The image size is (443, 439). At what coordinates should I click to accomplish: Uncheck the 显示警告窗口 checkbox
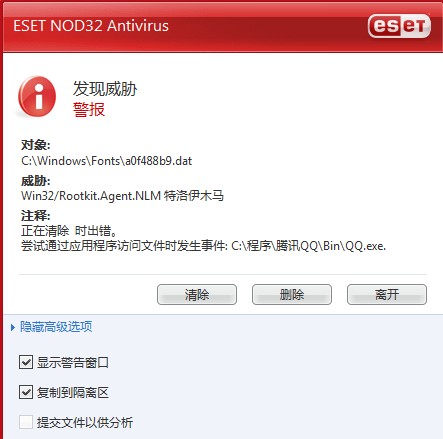26,362
